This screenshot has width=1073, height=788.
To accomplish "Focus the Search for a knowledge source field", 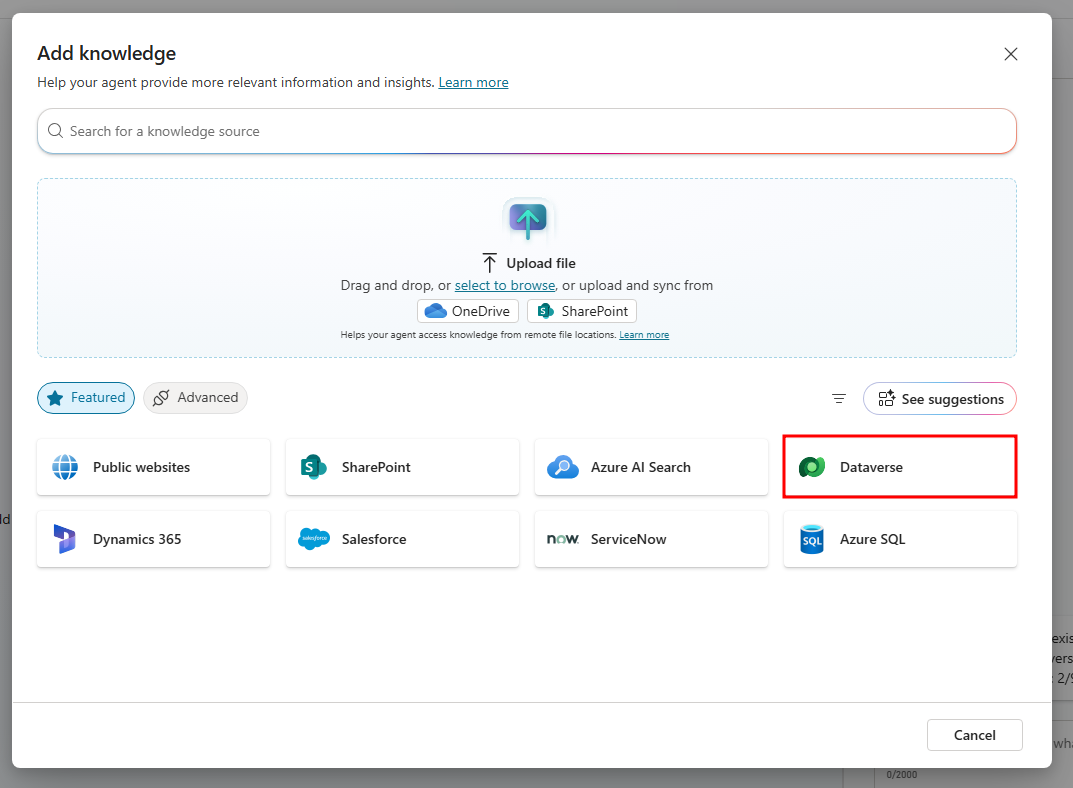I will (x=527, y=131).
